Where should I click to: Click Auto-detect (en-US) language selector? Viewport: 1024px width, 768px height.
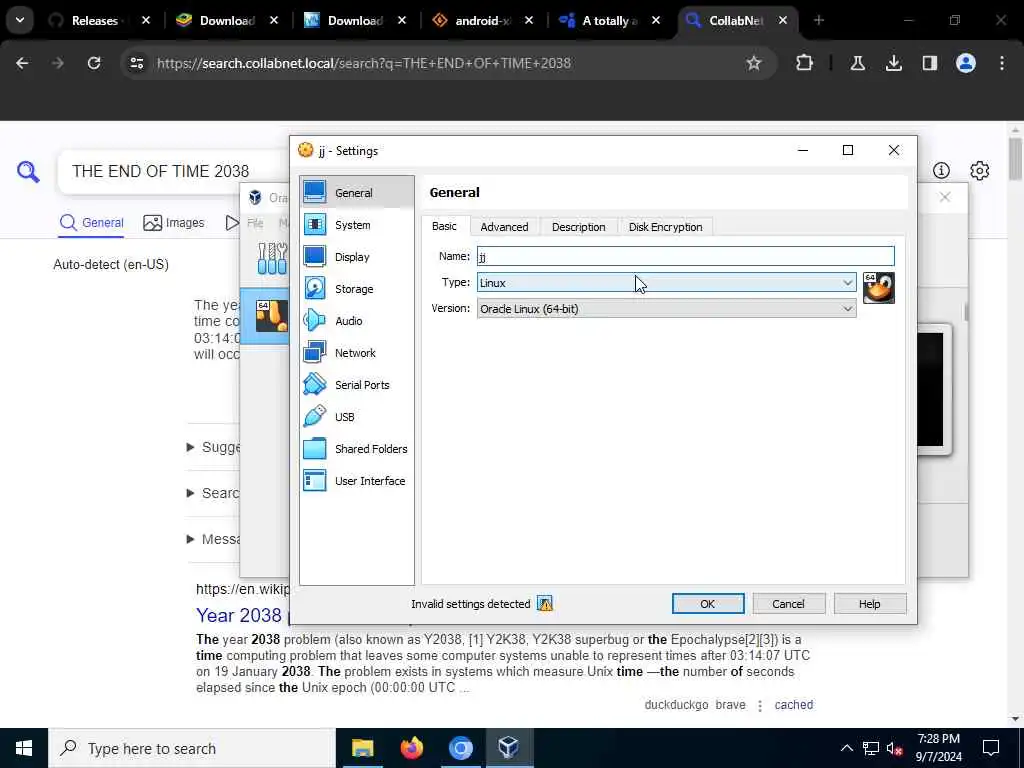click(x=111, y=264)
